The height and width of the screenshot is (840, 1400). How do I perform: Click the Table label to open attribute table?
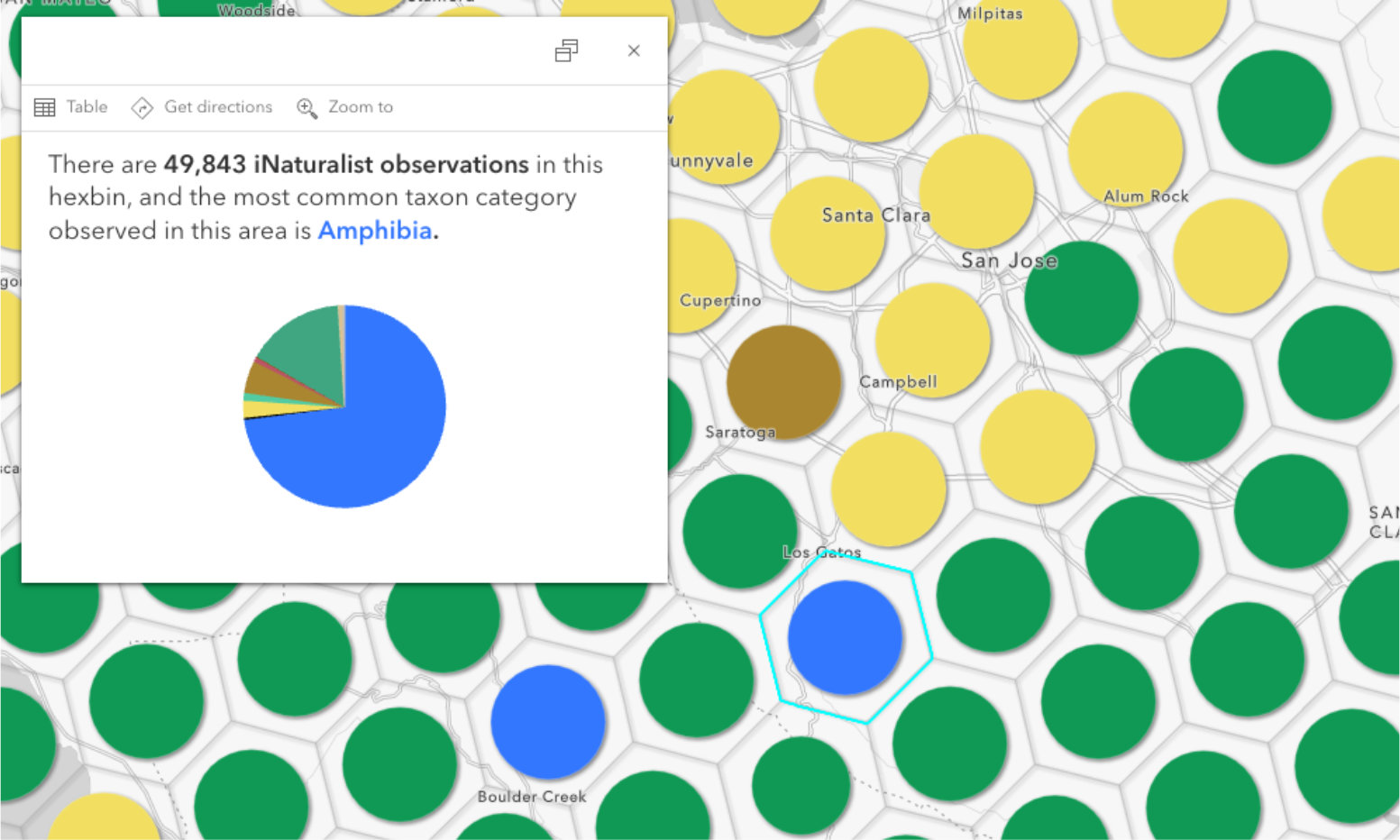[86, 106]
